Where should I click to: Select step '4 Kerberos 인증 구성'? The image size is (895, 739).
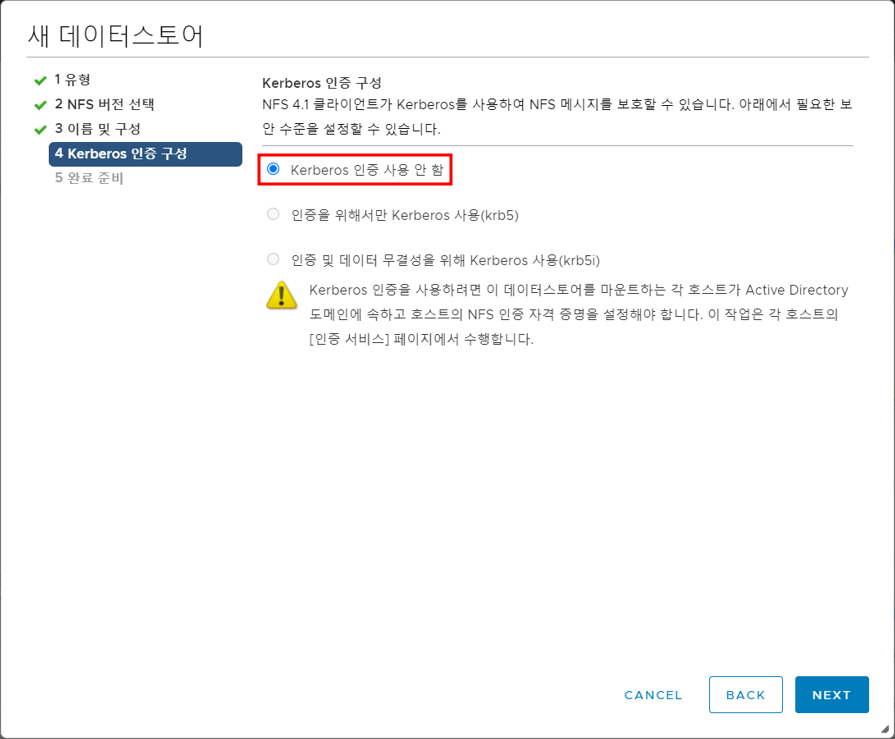tap(146, 154)
